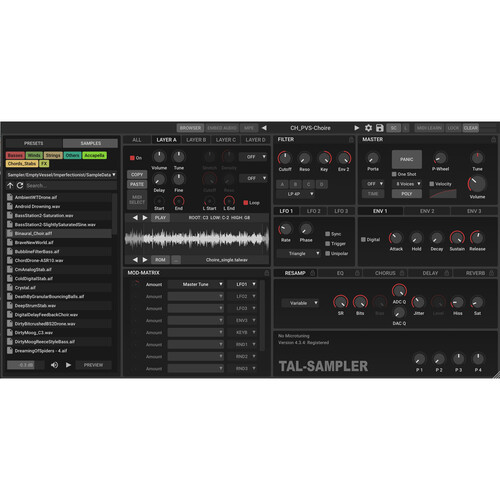The height and width of the screenshot is (500, 500).
Task: Switch to the LFO 2 tab
Action: pos(313,211)
